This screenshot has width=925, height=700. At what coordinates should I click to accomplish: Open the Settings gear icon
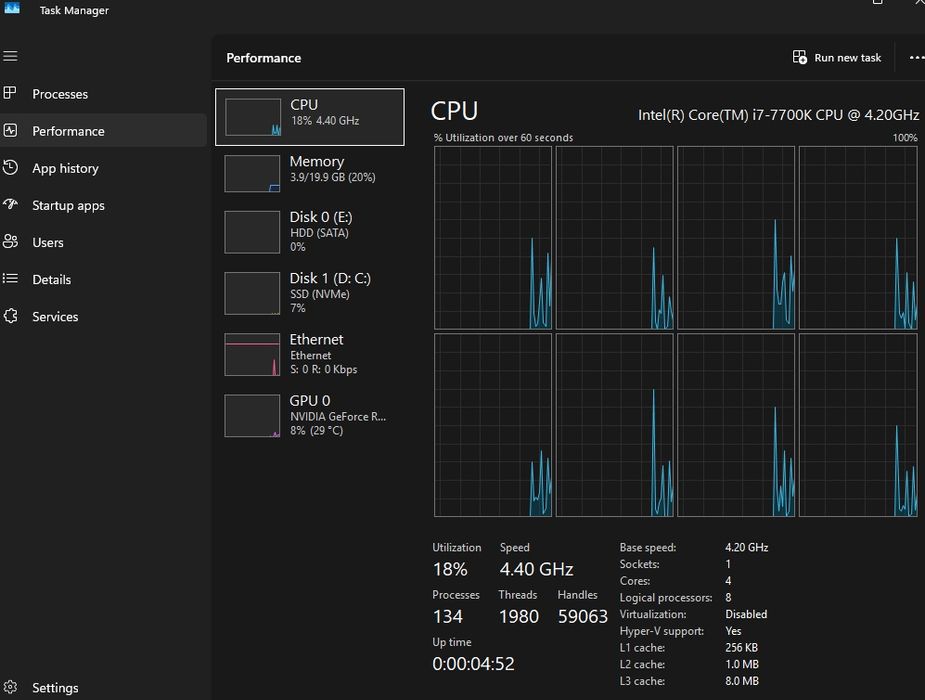click(10, 687)
